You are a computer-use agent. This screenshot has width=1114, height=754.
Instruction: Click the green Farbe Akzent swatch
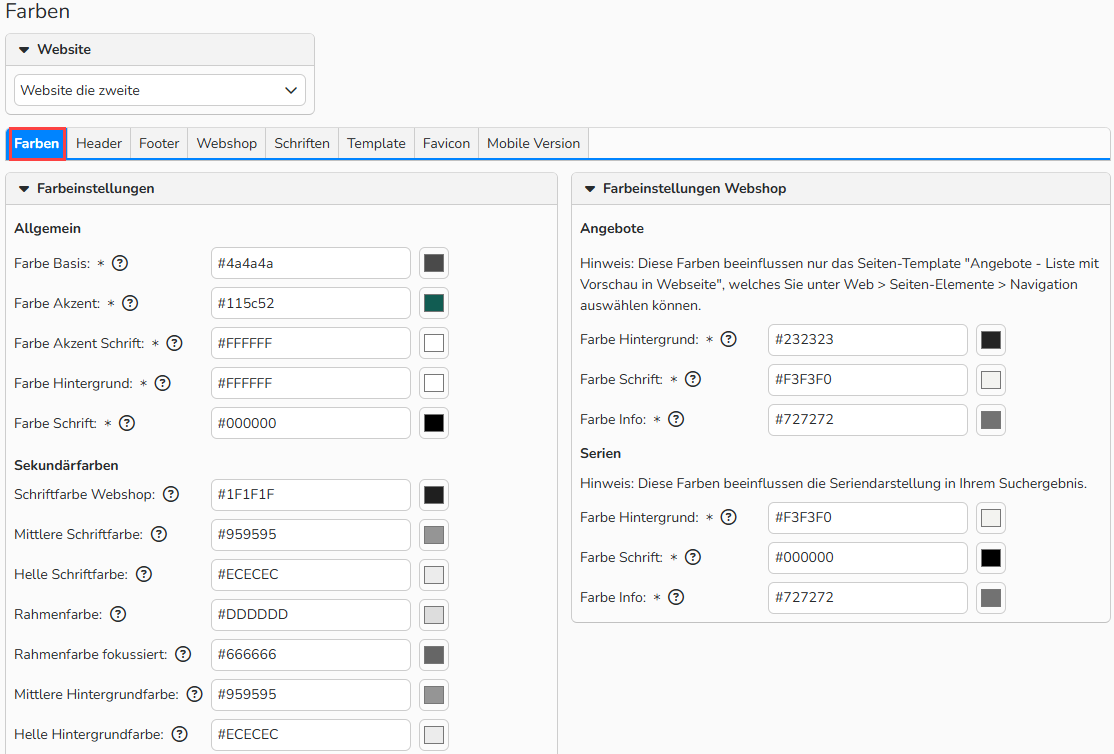[434, 303]
